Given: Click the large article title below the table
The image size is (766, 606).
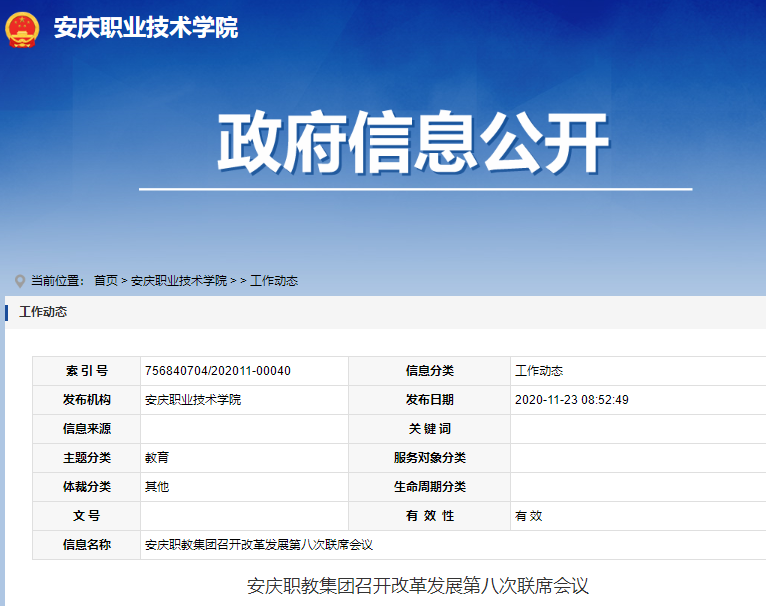Looking at the screenshot, I should pyautogui.click(x=418, y=585).
